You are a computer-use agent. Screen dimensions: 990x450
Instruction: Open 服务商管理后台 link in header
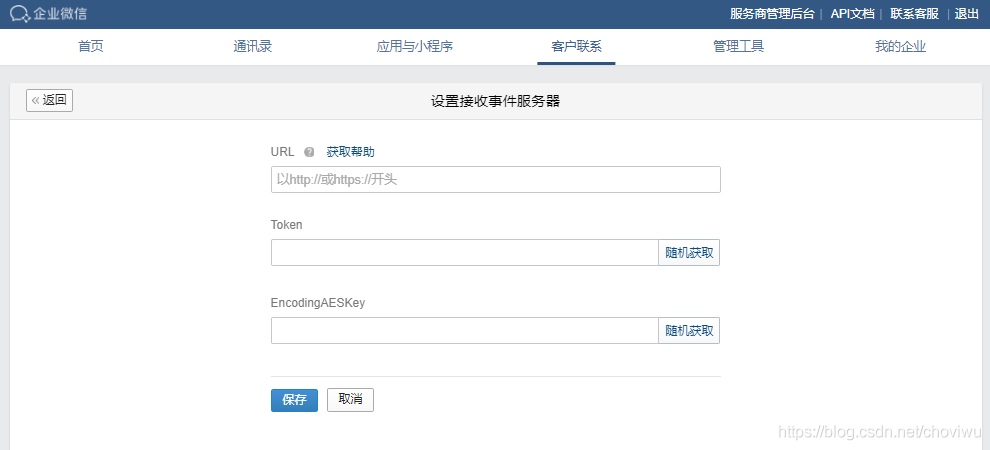click(x=772, y=14)
